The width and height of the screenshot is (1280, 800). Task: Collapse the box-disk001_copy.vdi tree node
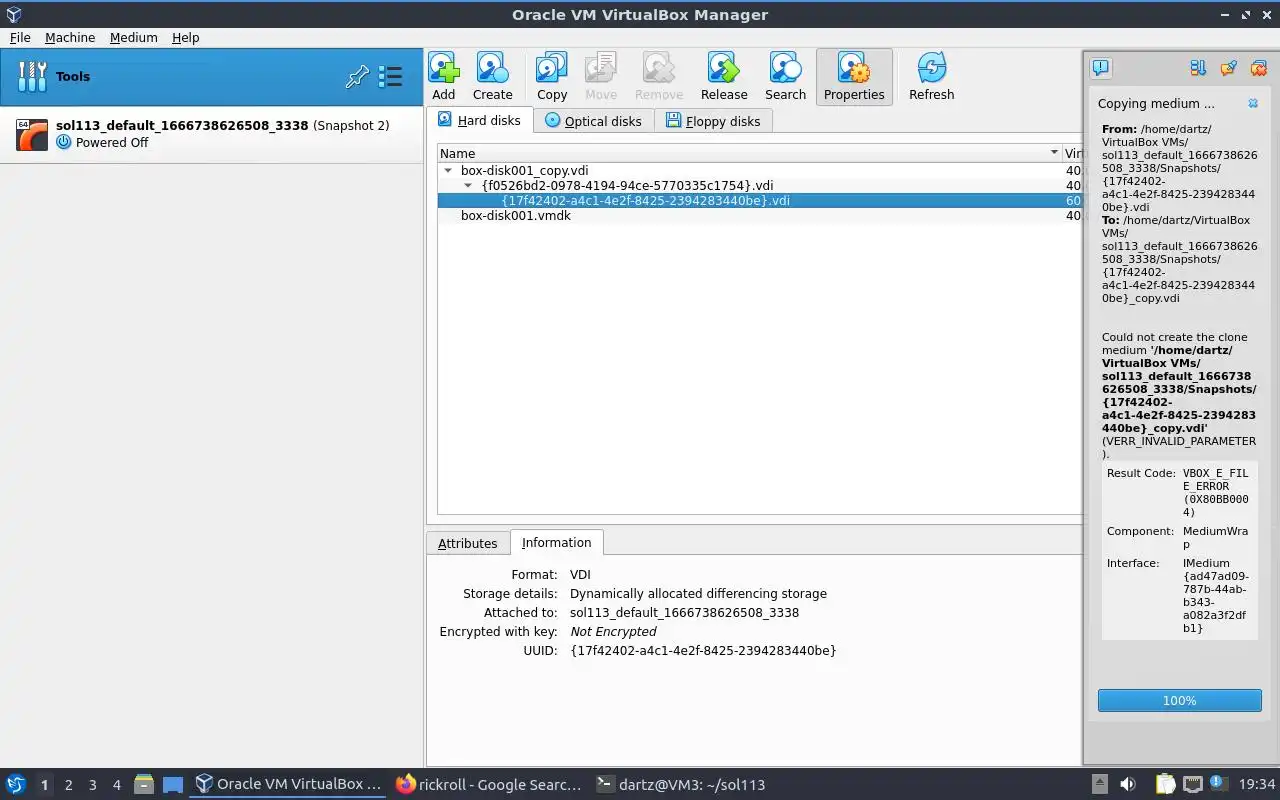point(448,171)
